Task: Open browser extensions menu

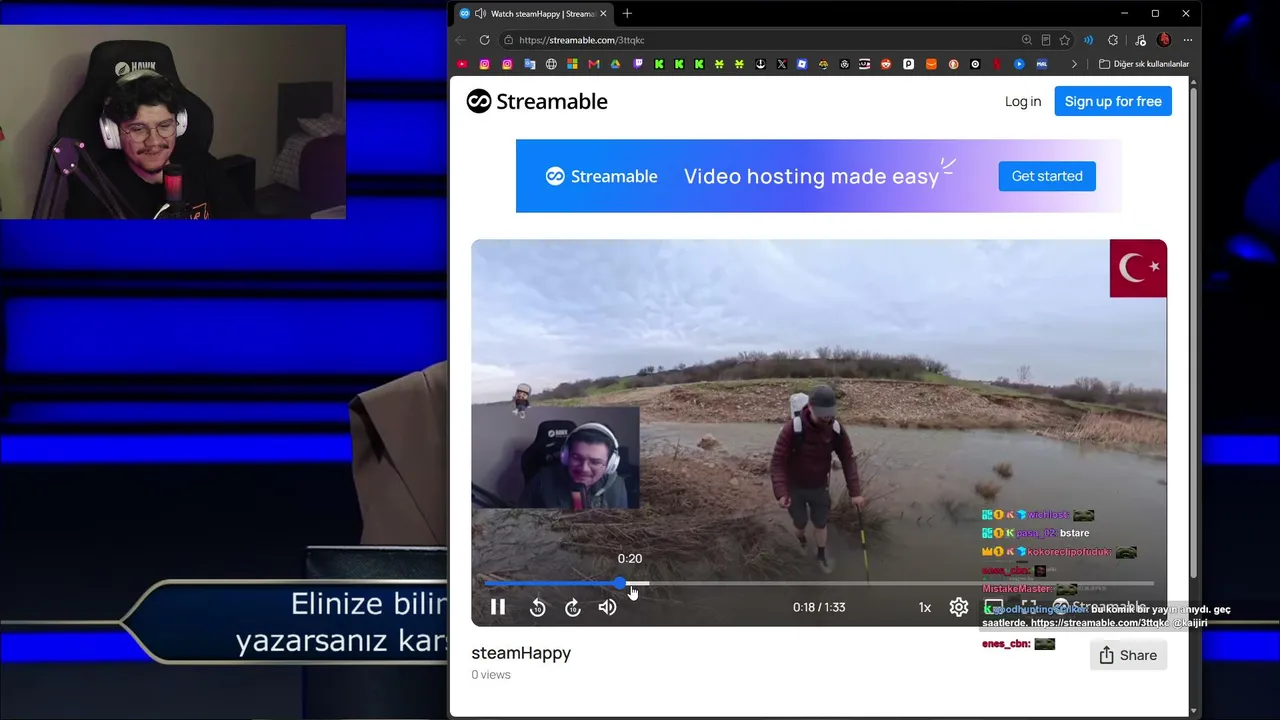Action: [1113, 40]
